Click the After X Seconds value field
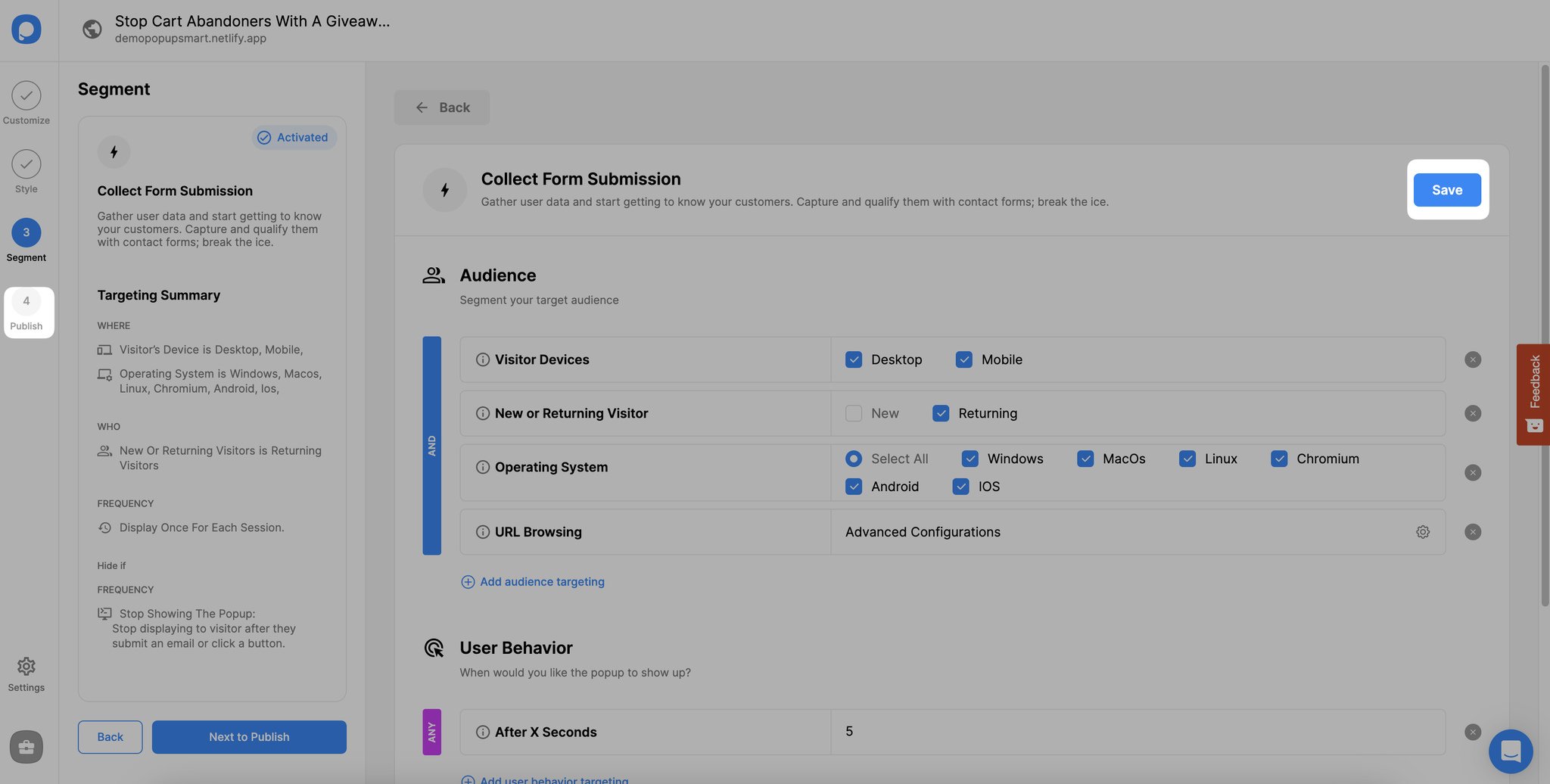 coord(1138,732)
